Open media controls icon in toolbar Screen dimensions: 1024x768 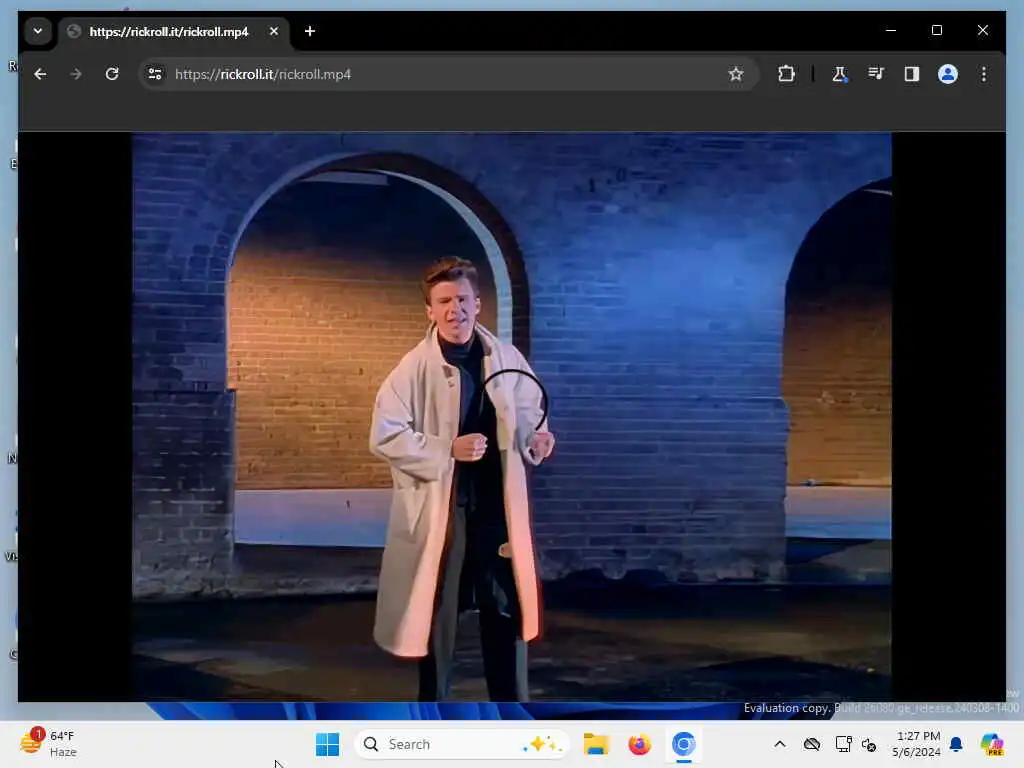tap(876, 74)
